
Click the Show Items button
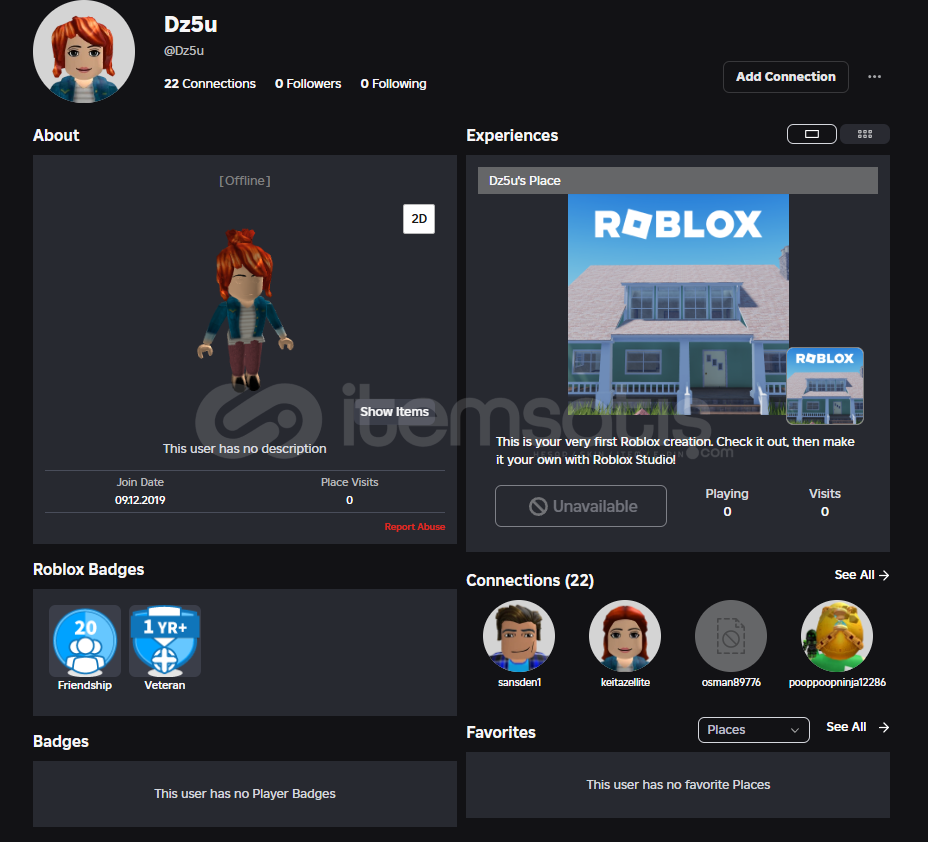pyautogui.click(x=394, y=411)
